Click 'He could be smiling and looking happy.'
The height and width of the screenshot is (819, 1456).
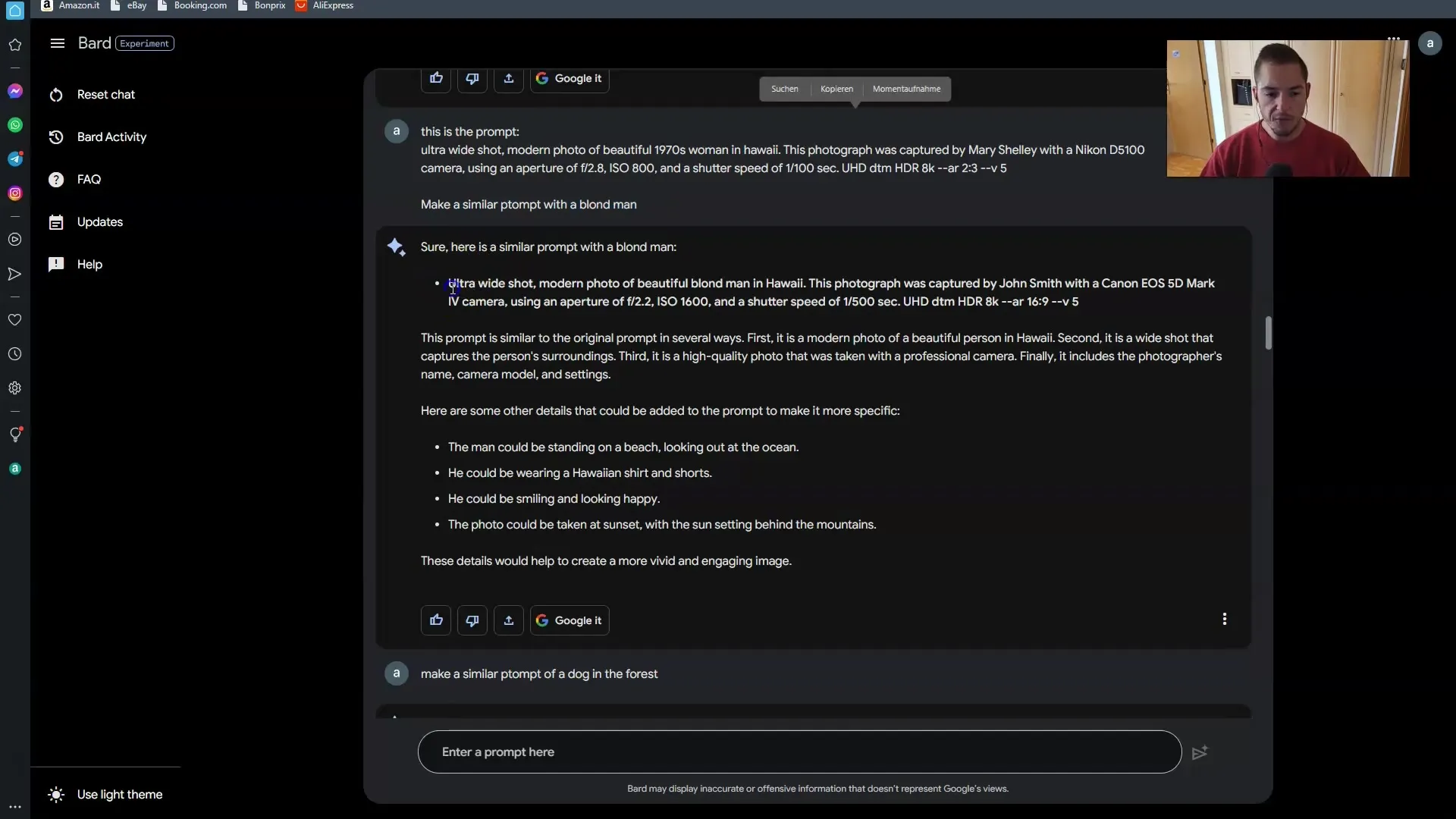tap(554, 499)
